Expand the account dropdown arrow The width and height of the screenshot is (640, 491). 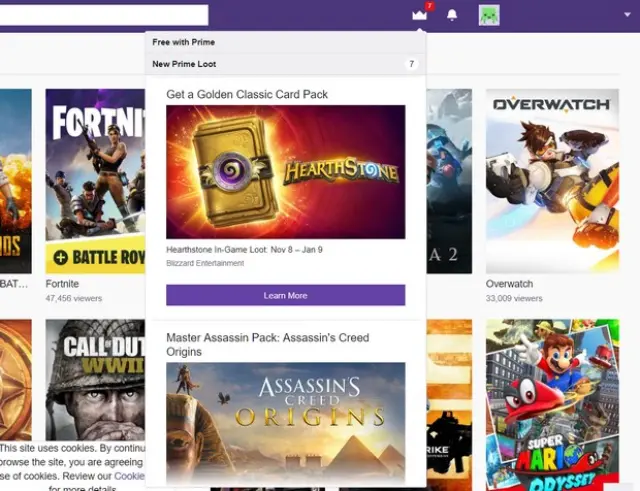click(x=627, y=15)
